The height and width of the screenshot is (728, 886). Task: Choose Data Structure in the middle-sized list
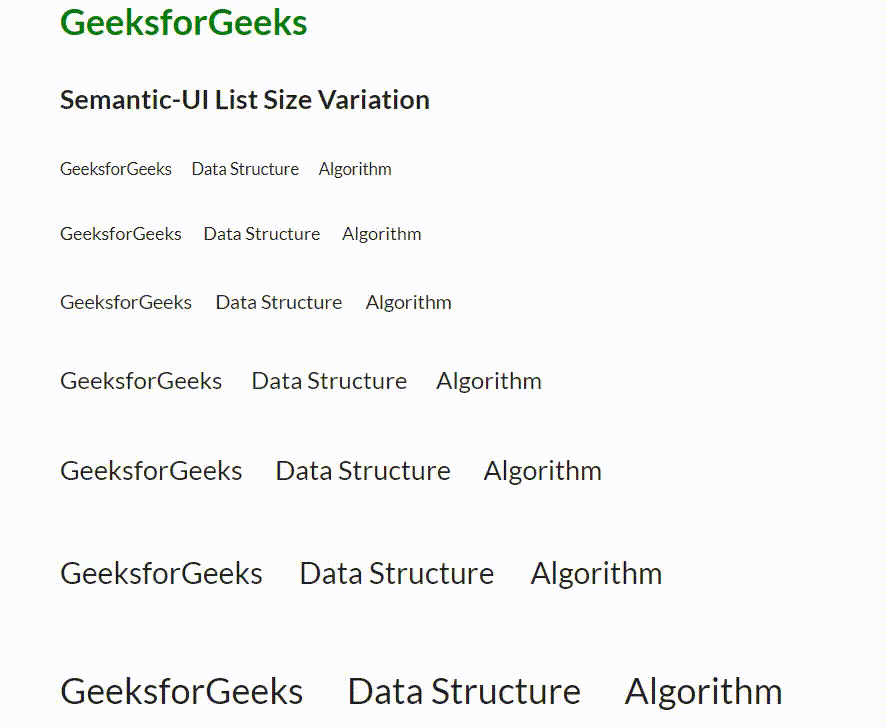(x=329, y=381)
